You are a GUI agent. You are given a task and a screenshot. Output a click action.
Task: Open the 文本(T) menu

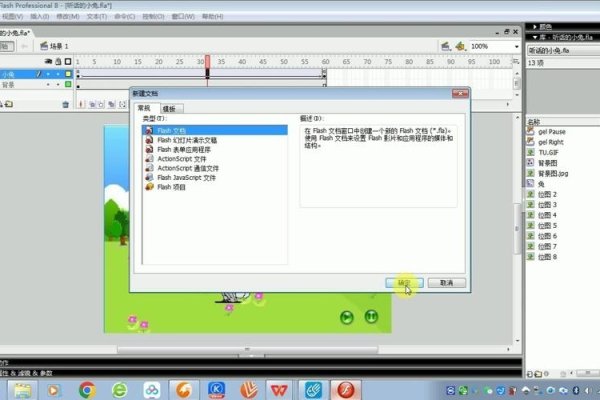click(x=96, y=16)
